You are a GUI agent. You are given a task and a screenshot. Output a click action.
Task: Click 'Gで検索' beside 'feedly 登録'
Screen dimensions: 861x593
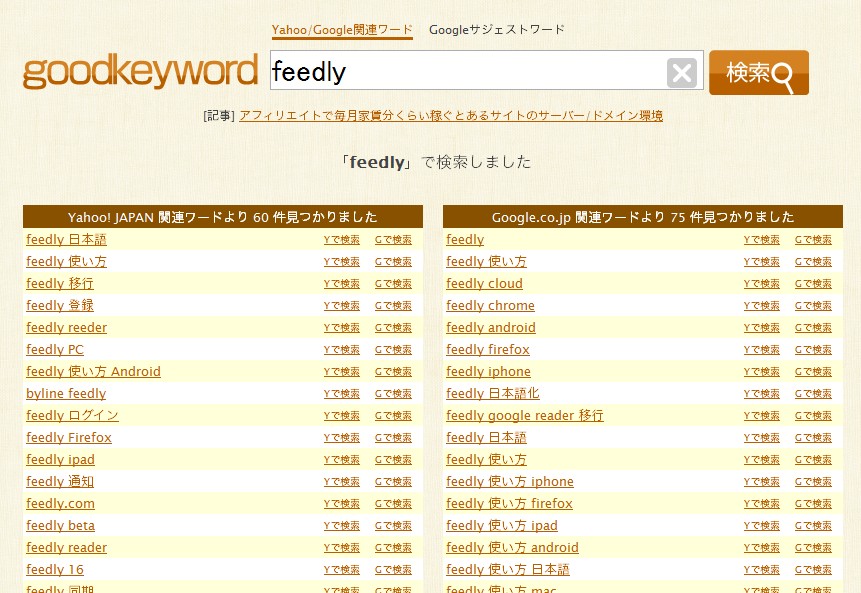393,306
